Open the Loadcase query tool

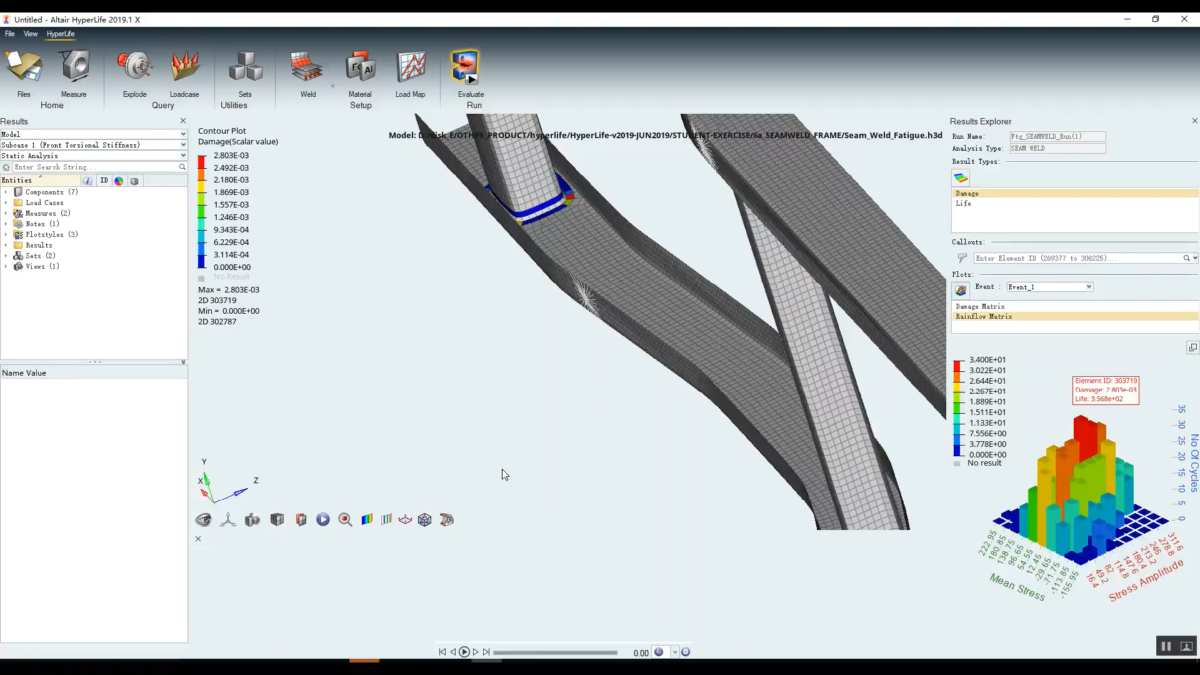point(184,73)
